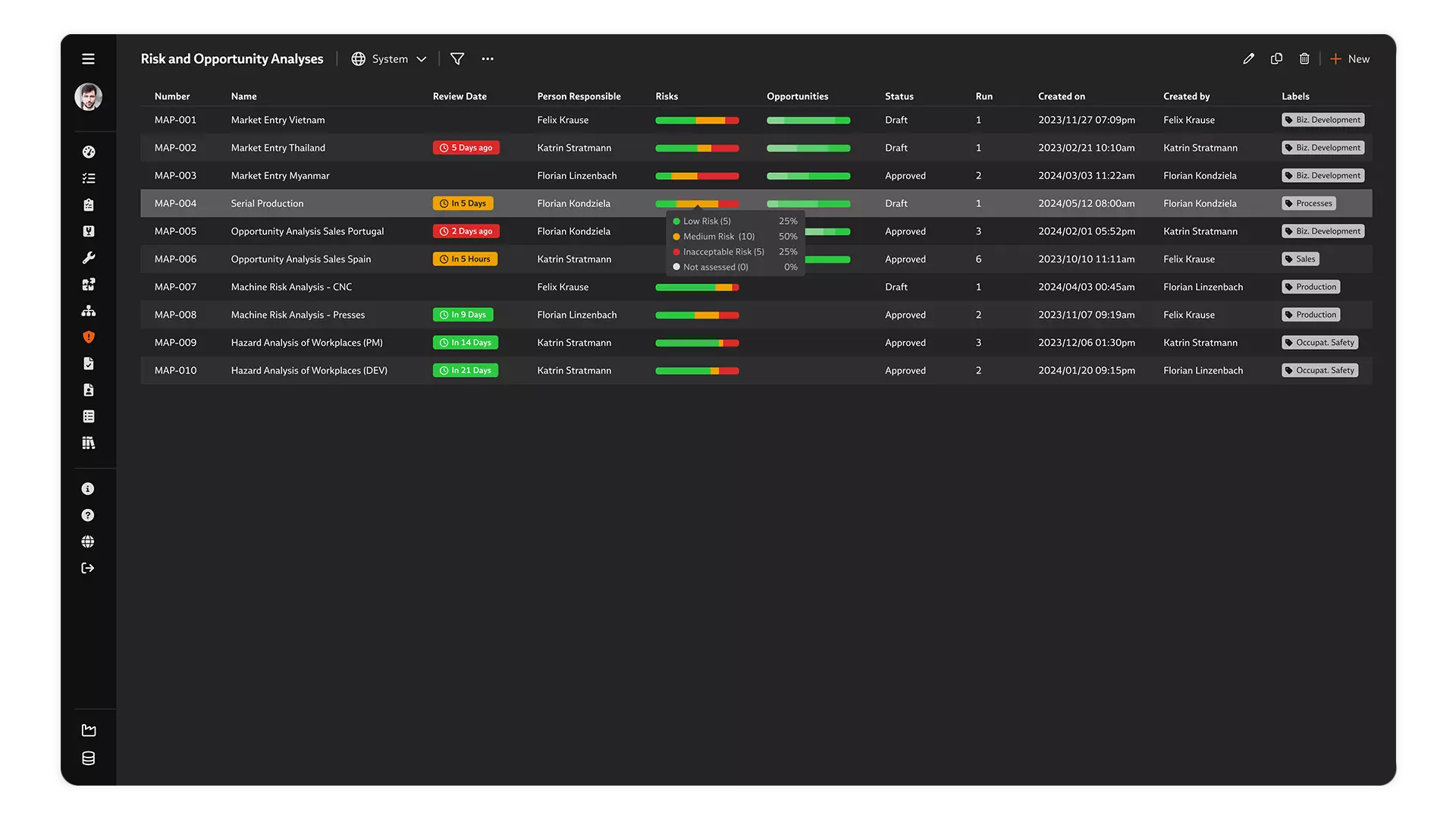Open the filter icon next to System
Screen dimensions: 1456x819
tap(457, 58)
